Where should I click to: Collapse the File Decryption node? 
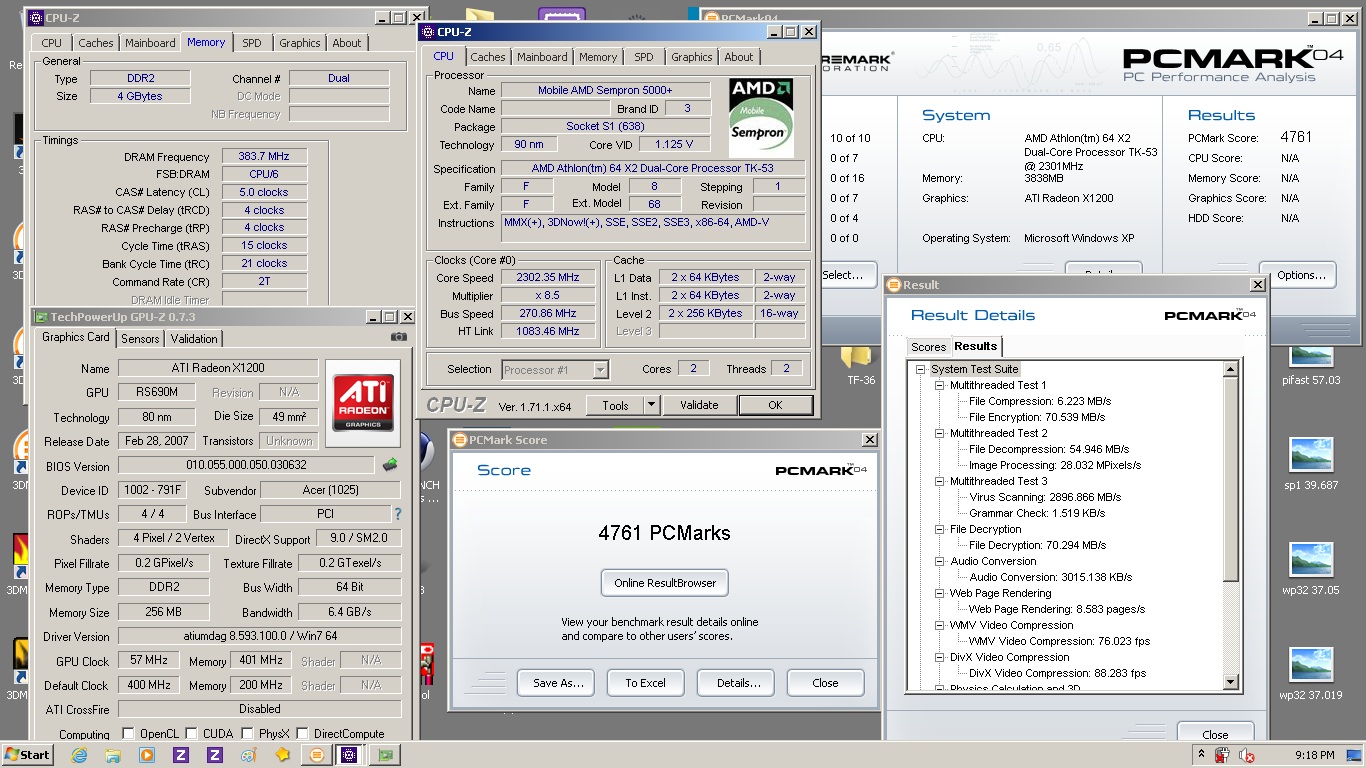click(x=939, y=529)
